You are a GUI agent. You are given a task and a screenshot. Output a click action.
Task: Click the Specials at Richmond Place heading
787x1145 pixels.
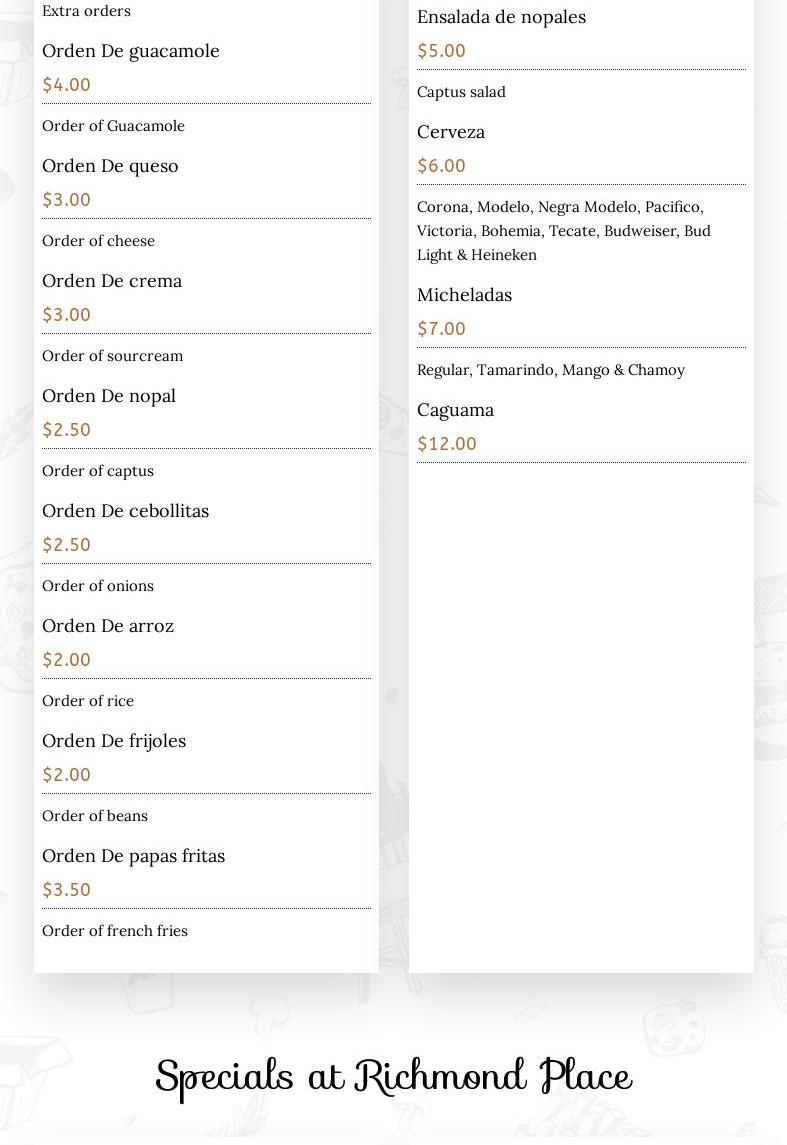[394, 1078]
